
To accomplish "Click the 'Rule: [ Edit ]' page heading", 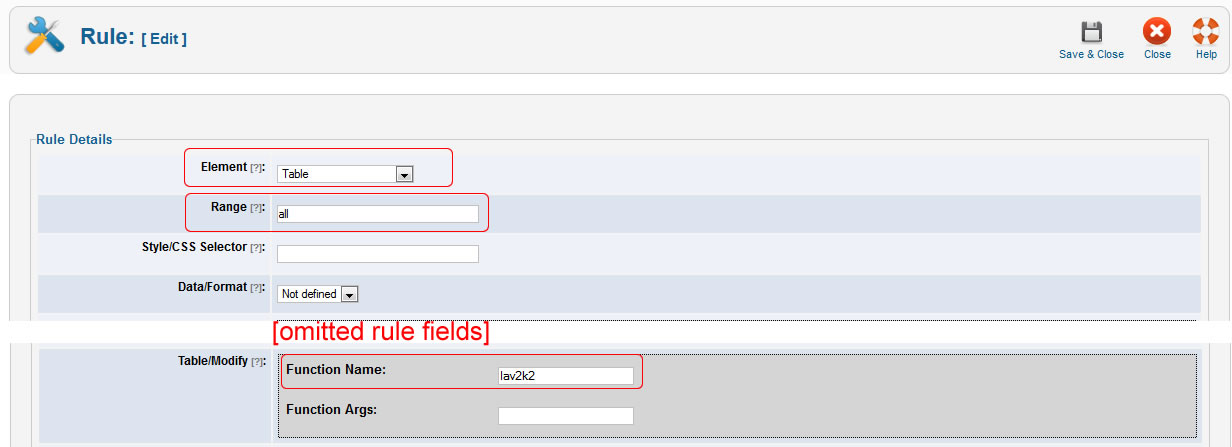I will tap(133, 38).
